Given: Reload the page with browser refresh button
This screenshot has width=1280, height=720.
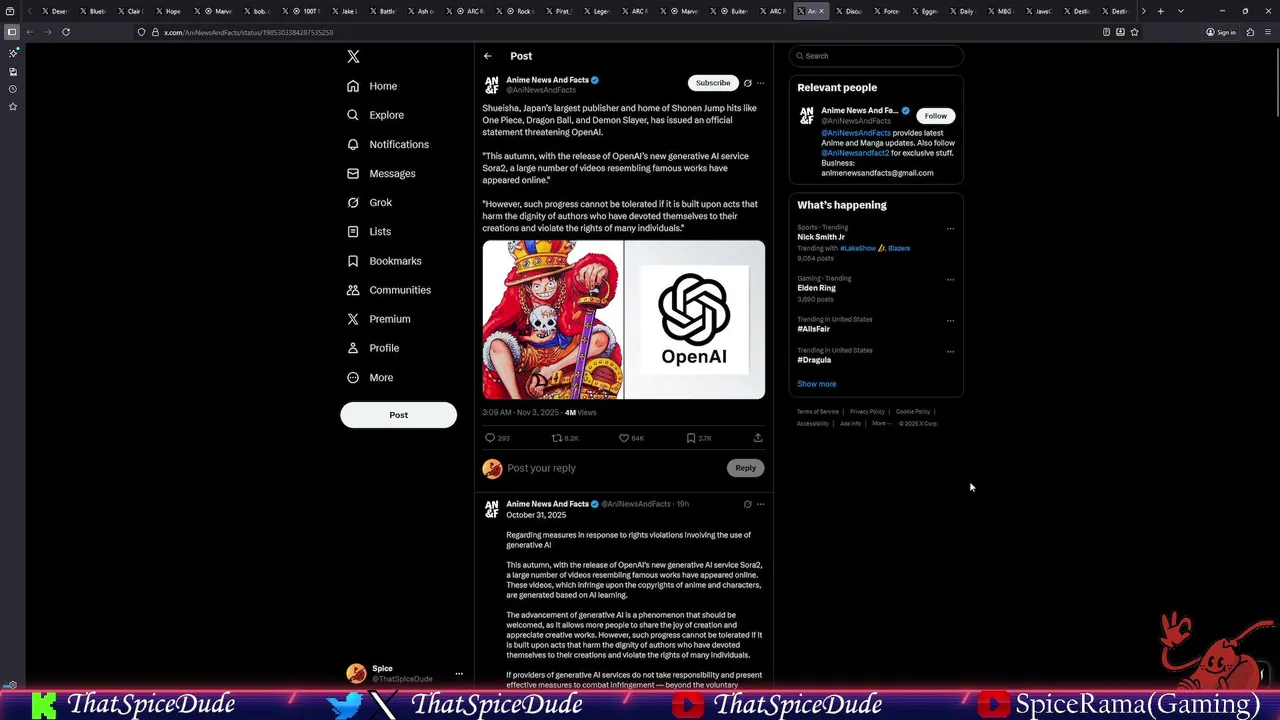Looking at the screenshot, I should 66,32.
